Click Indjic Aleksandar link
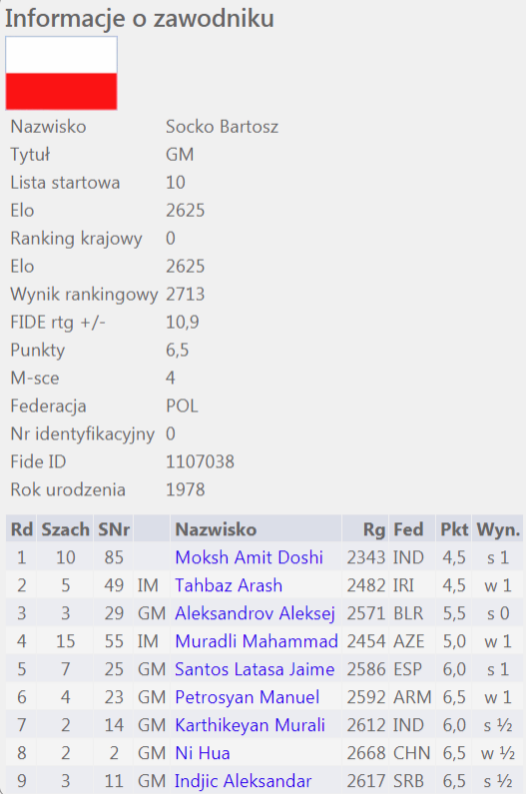The image size is (526, 794). tap(243, 781)
